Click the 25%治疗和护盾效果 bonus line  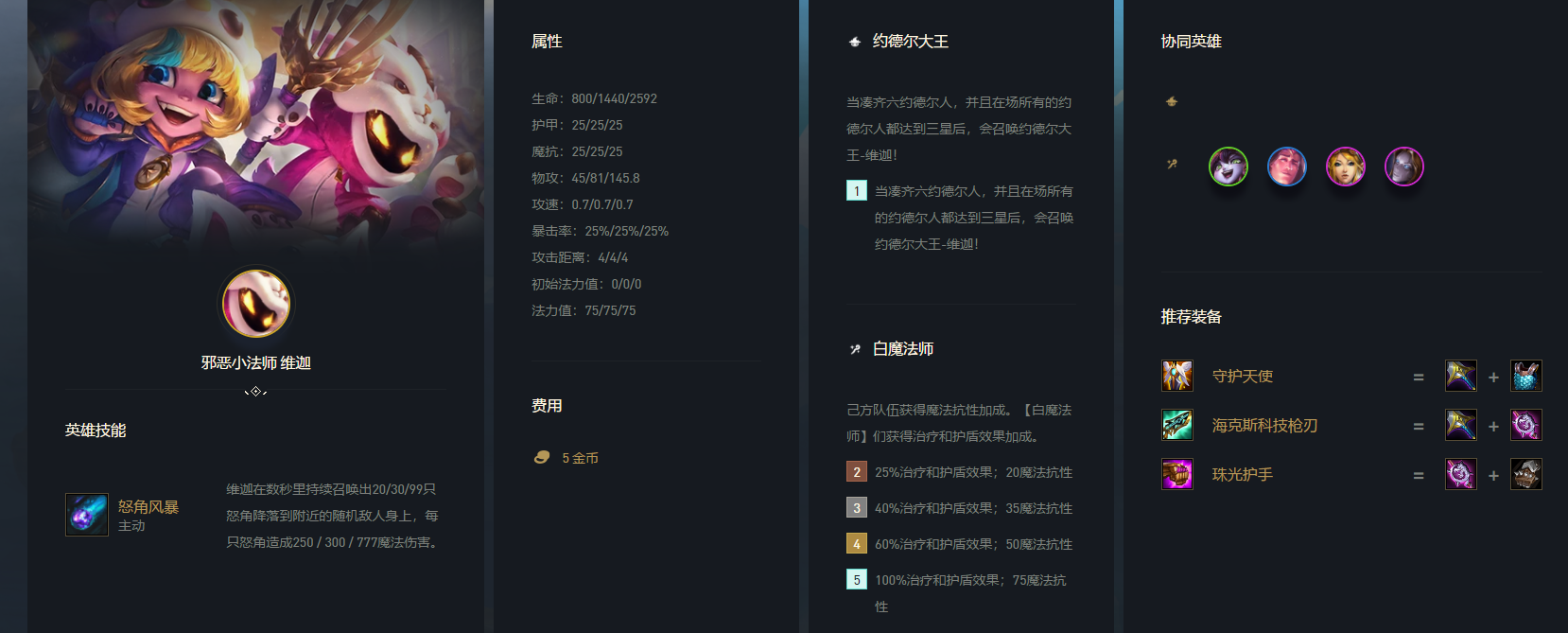(973, 472)
